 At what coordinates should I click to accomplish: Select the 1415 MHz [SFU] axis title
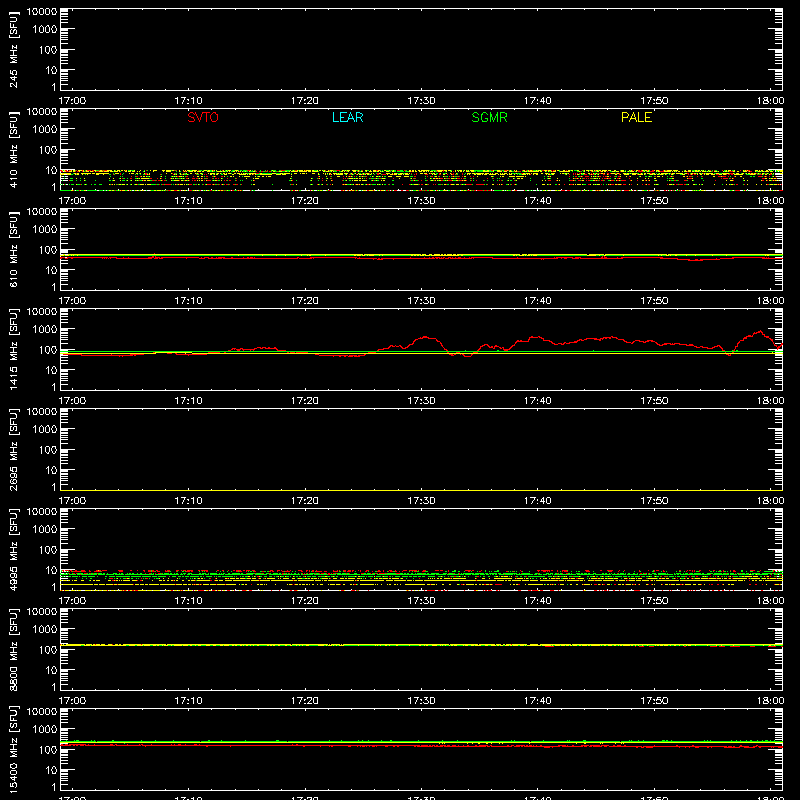coord(14,350)
